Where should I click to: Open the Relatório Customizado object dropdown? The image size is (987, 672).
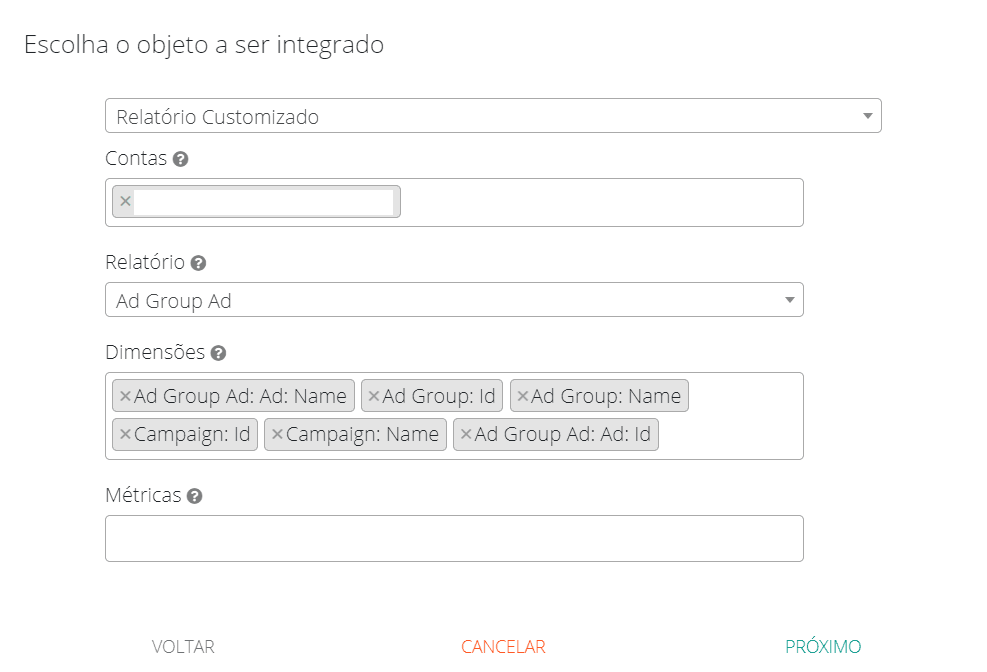point(492,116)
